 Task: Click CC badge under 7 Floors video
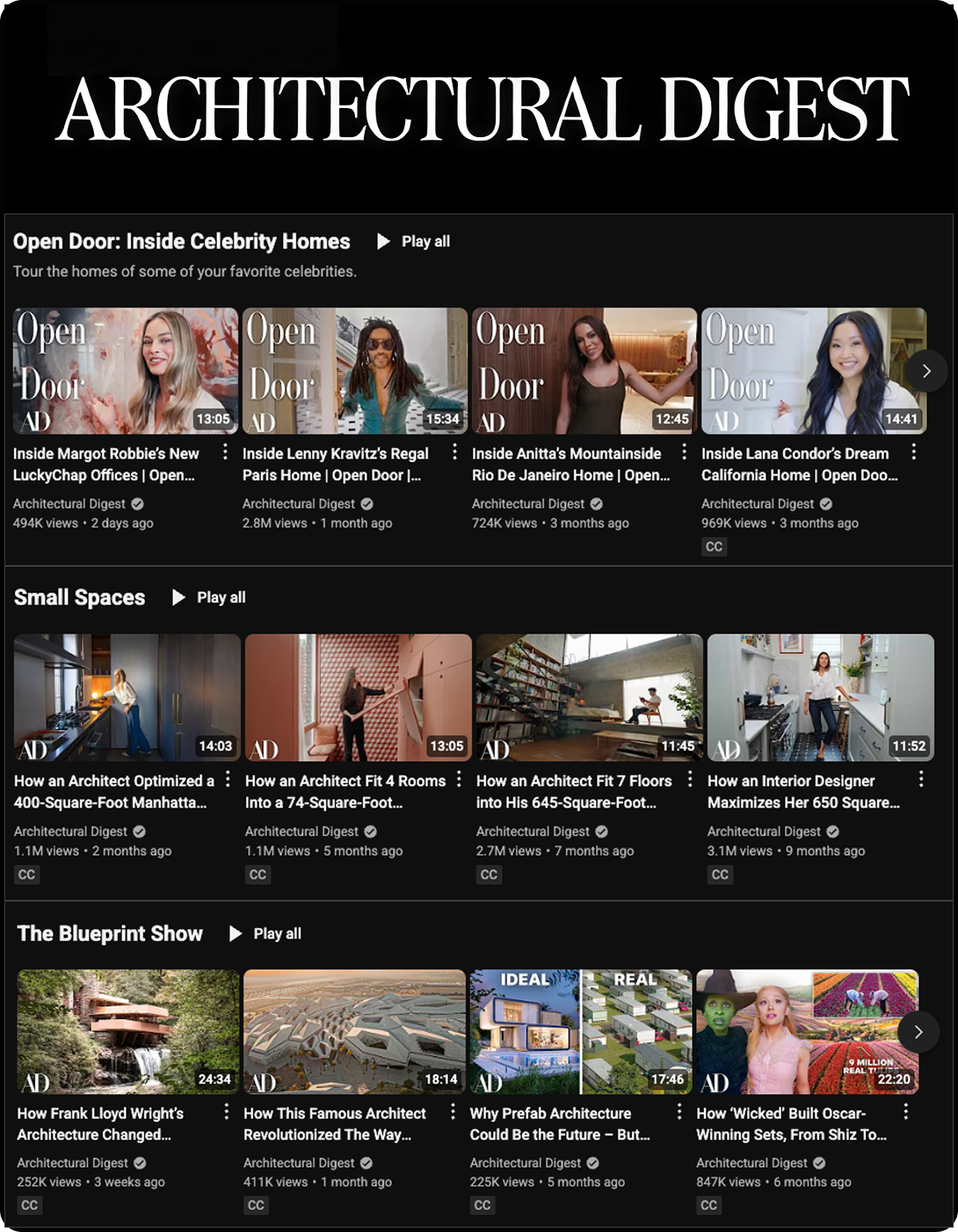click(489, 874)
